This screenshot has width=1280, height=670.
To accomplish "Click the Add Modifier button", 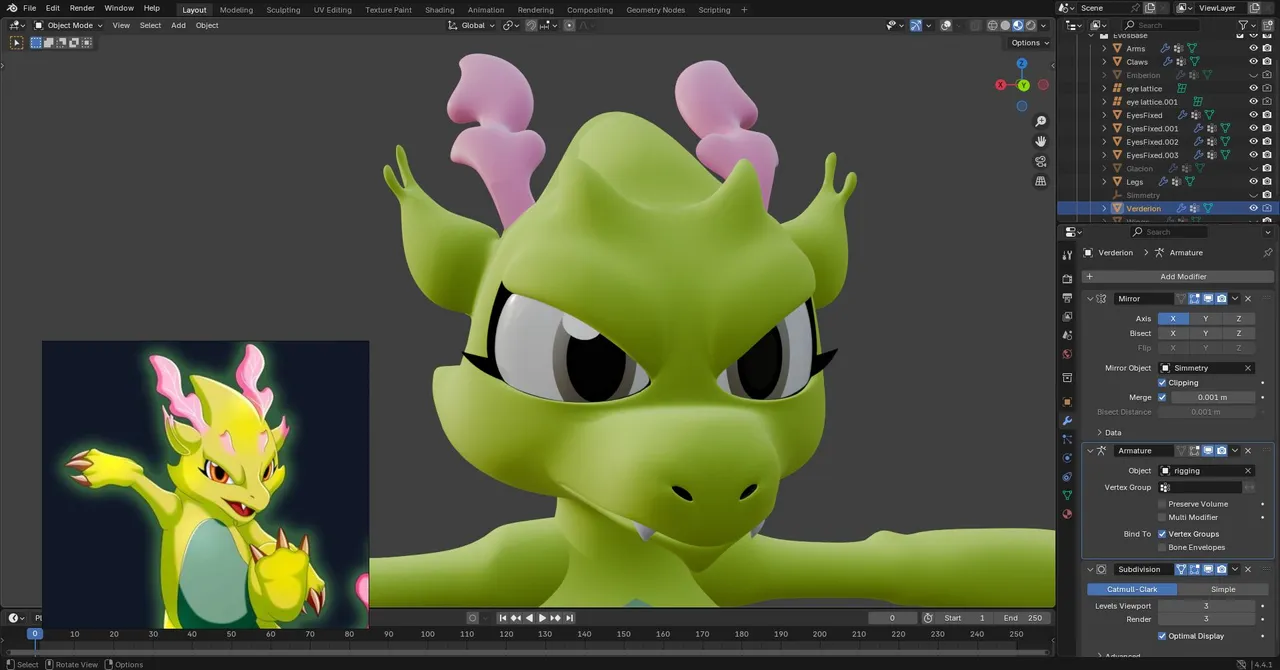I will 1177,276.
